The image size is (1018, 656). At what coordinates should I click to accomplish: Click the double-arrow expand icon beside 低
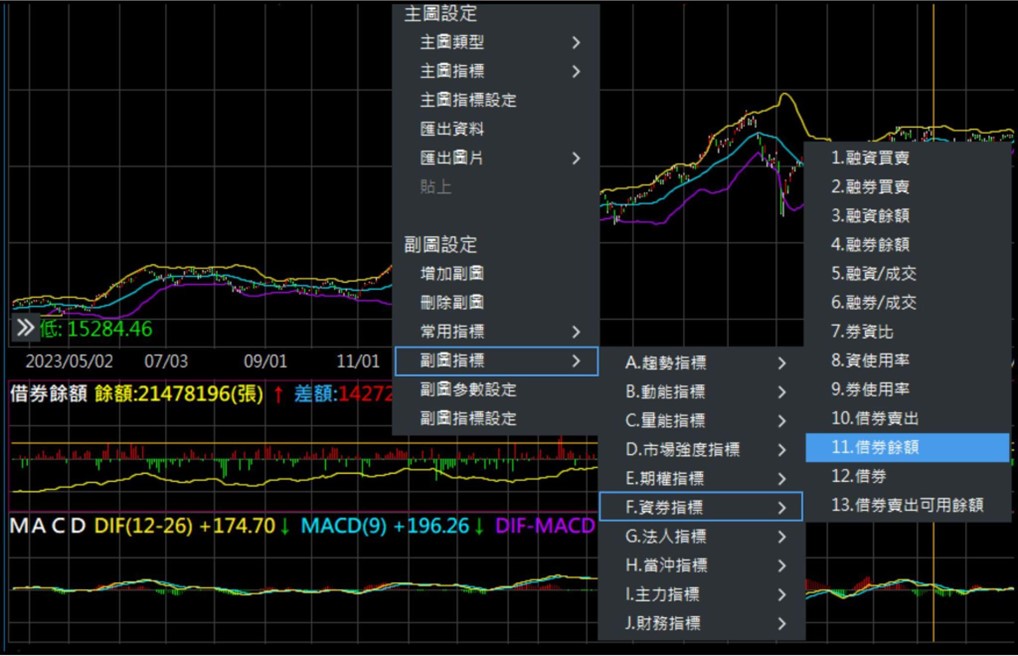pos(25,328)
